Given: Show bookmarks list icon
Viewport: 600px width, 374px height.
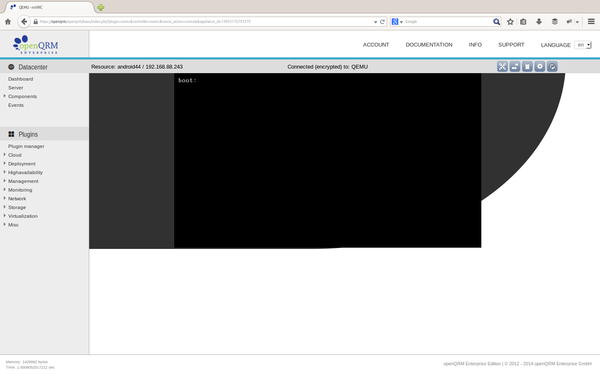Looking at the screenshot, I should pos(523,22).
